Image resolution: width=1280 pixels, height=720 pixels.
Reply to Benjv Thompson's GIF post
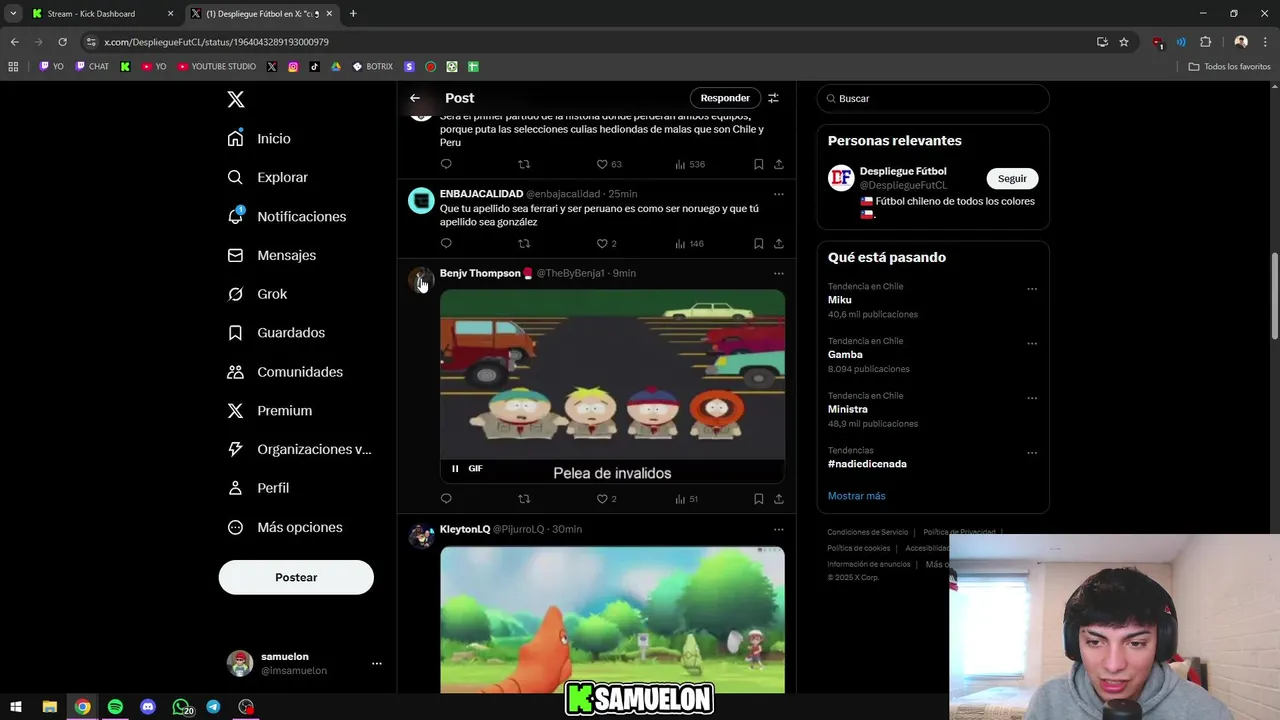[446, 498]
